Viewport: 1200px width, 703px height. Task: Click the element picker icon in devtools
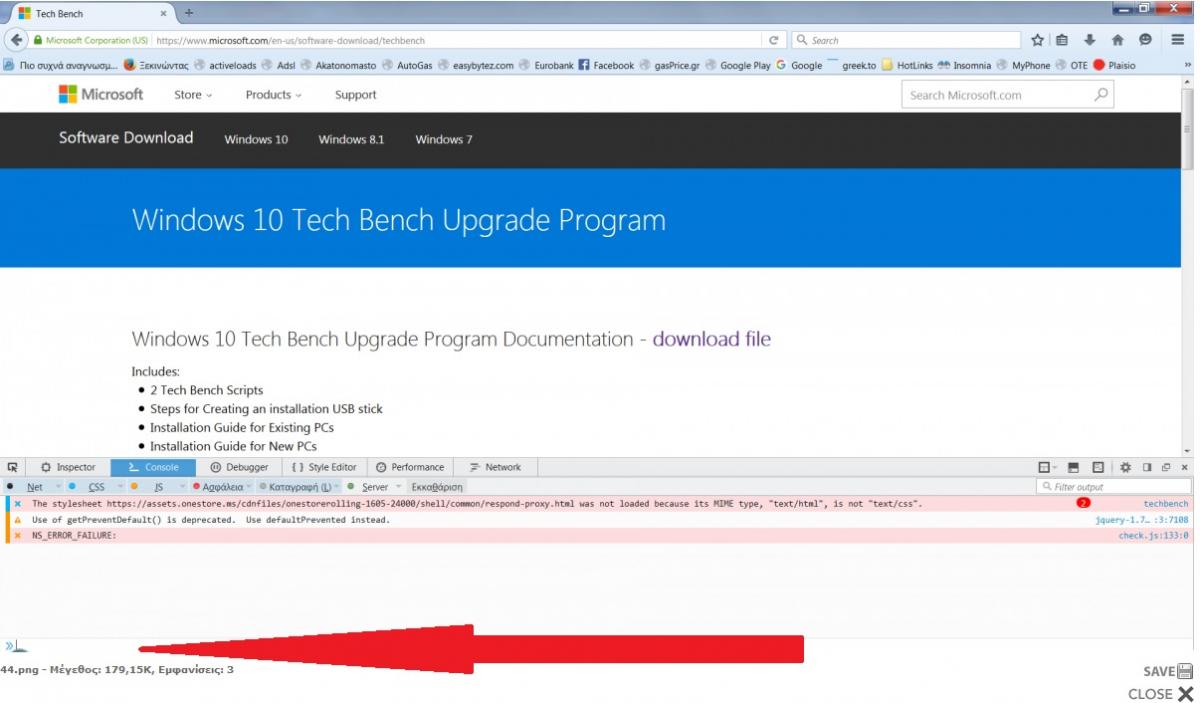click(12, 467)
